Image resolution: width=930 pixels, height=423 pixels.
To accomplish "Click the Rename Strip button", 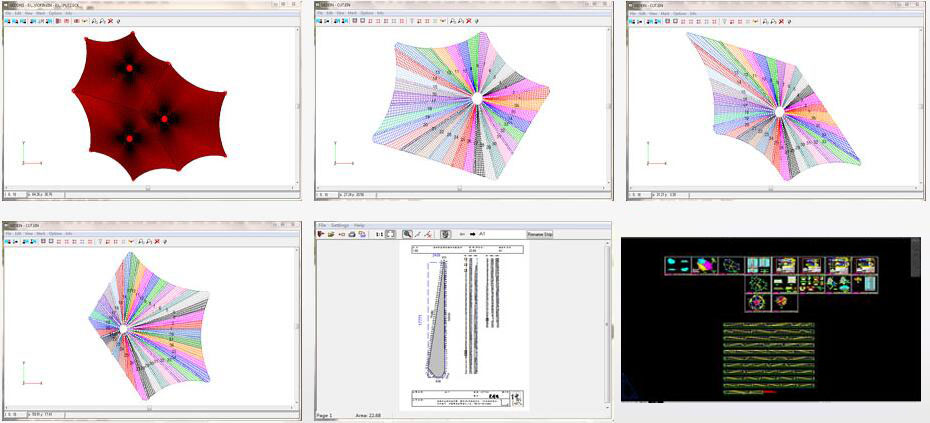I will pyautogui.click(x=541, y=234).
